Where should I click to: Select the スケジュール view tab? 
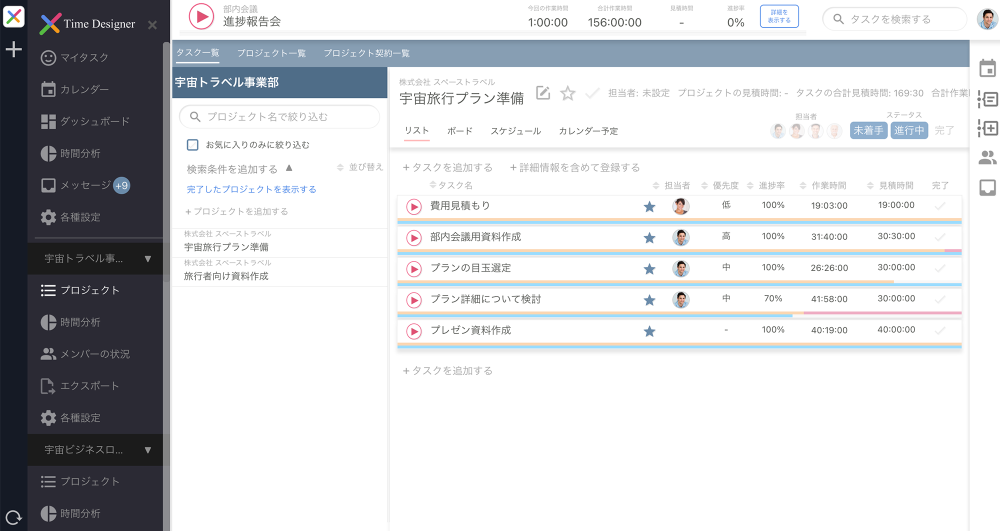(x=515, y=131)
